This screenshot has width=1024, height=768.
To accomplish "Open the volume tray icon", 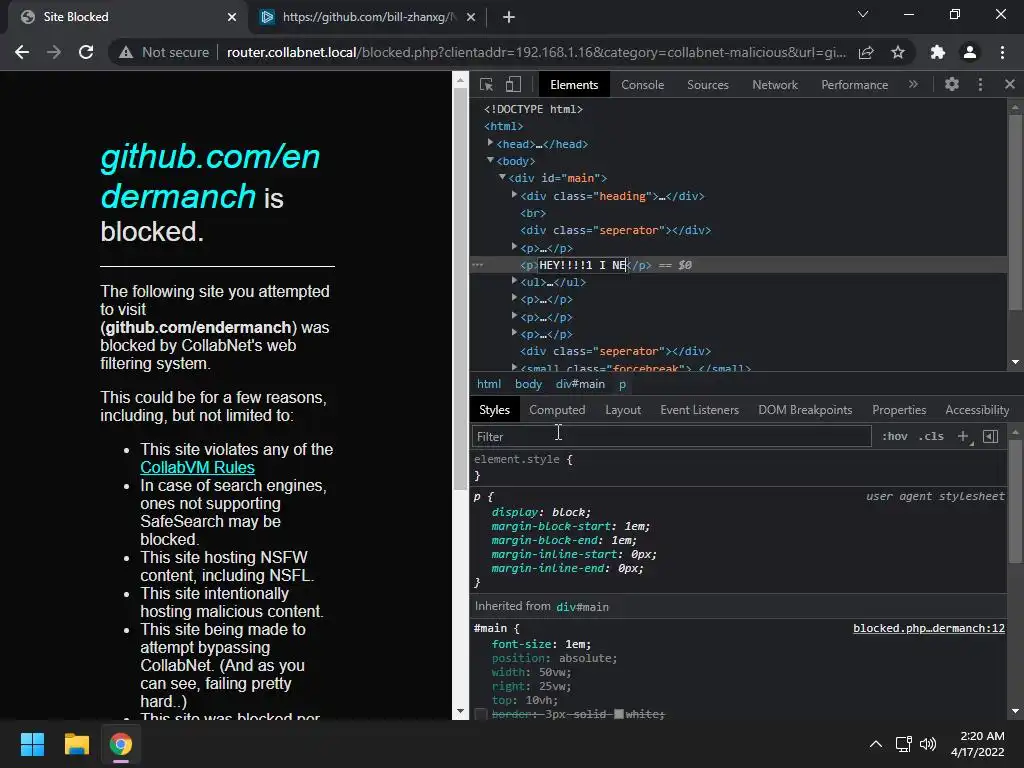I will (927, 744).
